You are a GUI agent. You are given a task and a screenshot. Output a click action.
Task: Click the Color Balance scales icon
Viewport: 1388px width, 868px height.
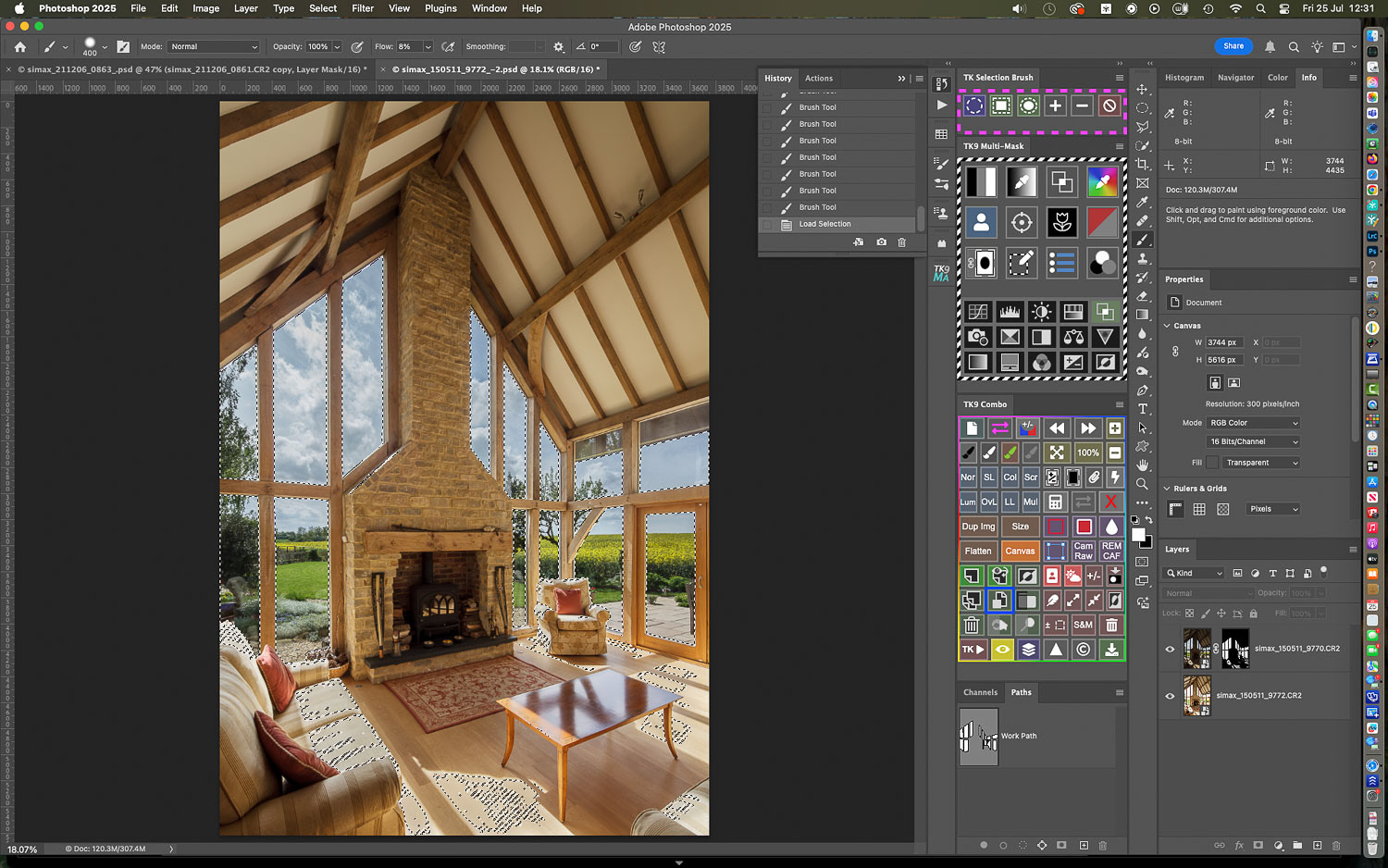tap(1073, 337)
